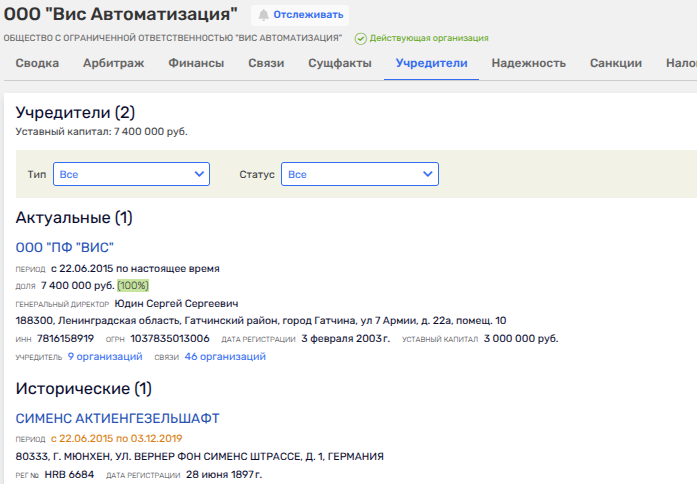Select the Учредители tab
Viewport: 697px width, 484px height.
[431, 63]
